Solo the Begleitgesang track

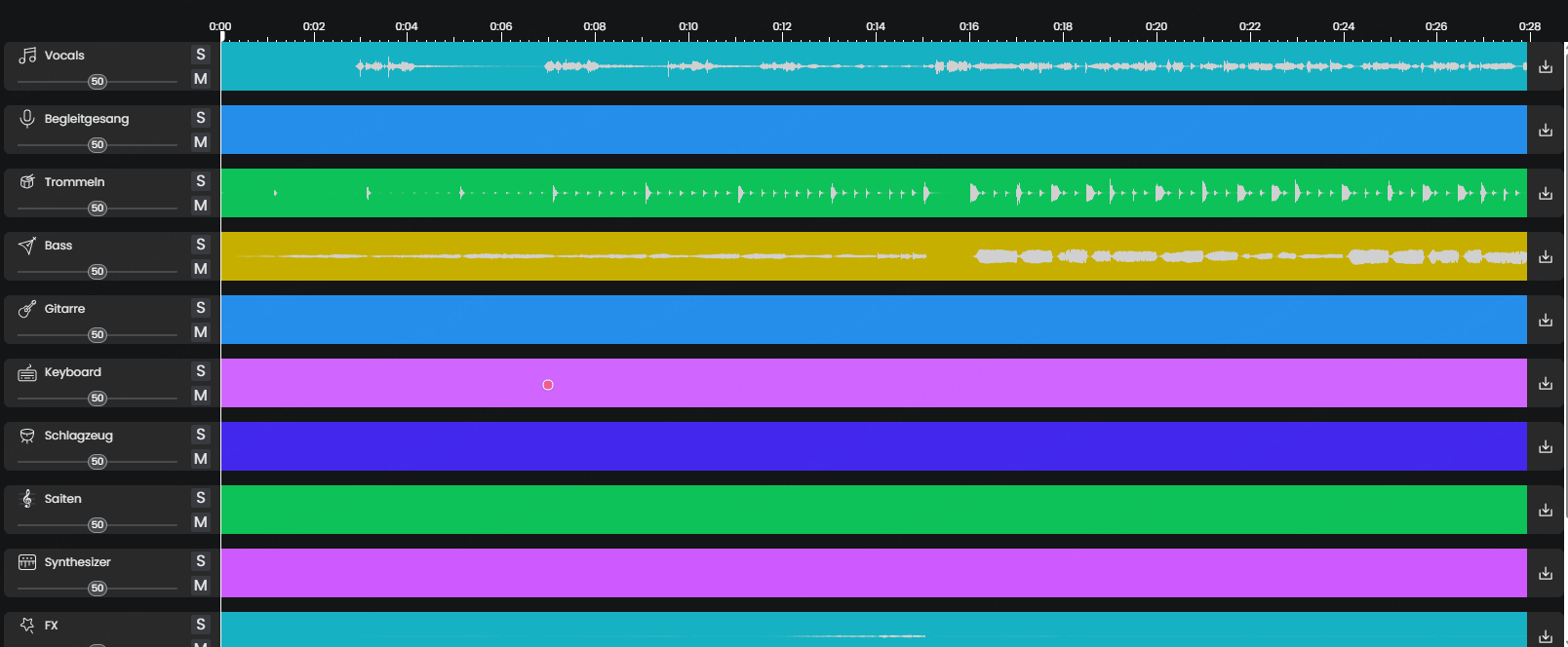point(201,118)
